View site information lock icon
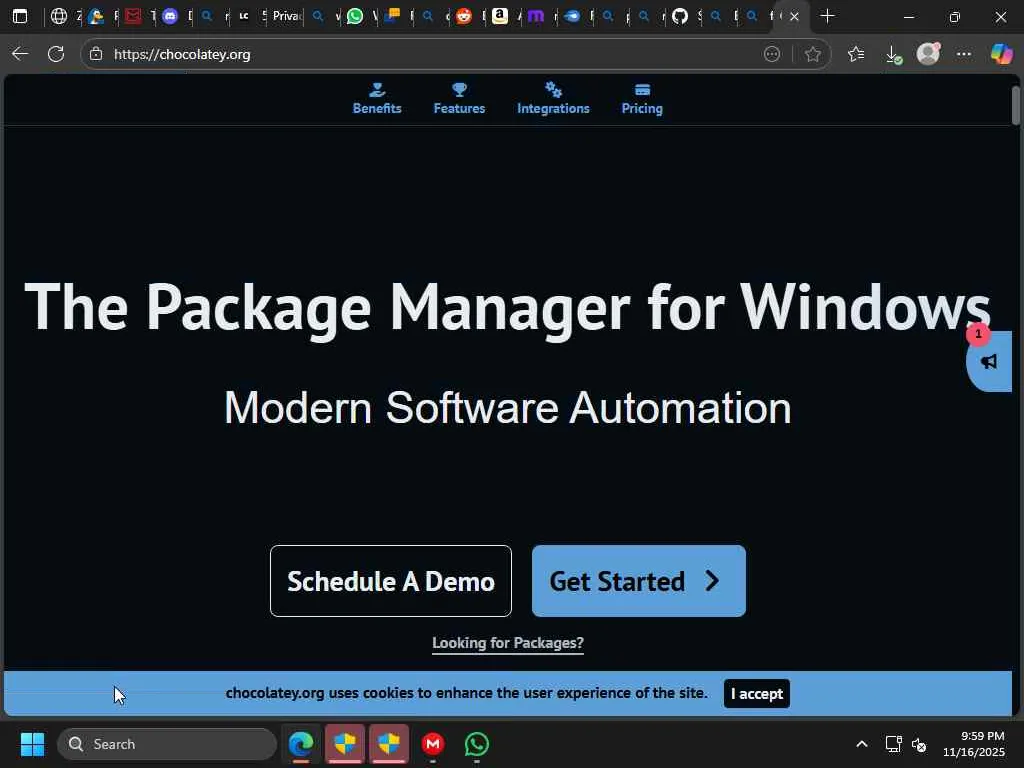This screenshot has width=1024, height=768. (96, 54)
